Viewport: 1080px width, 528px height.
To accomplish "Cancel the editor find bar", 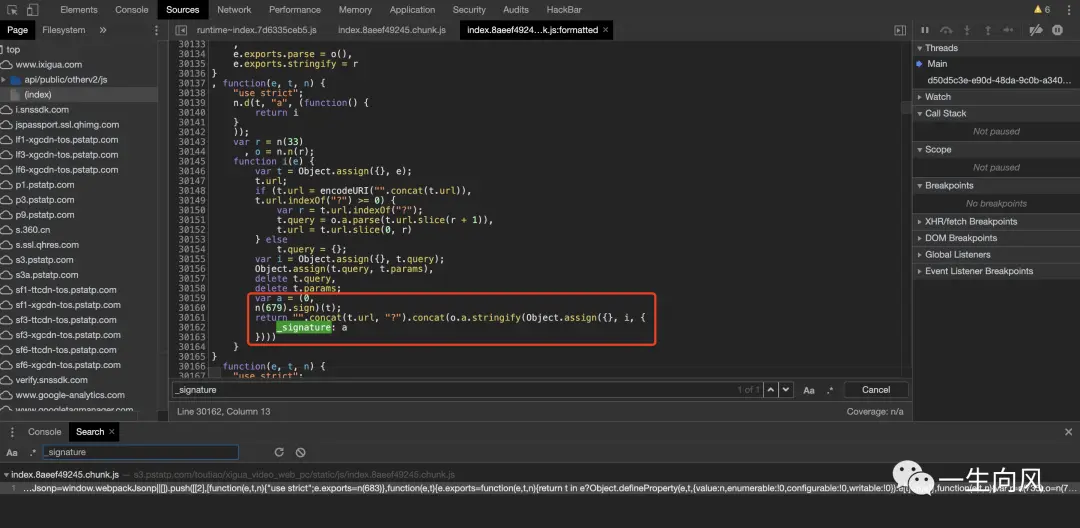I will (876, 390).
